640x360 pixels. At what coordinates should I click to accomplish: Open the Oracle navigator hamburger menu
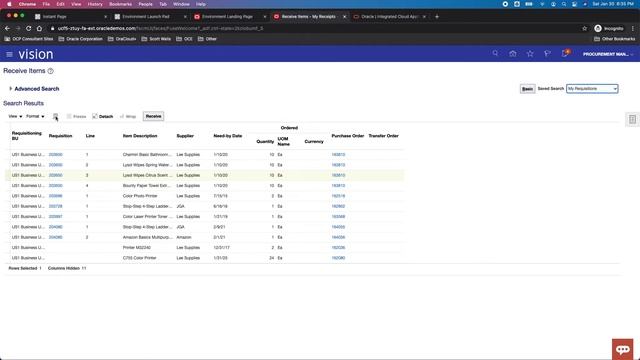click(x=9, y=54)
